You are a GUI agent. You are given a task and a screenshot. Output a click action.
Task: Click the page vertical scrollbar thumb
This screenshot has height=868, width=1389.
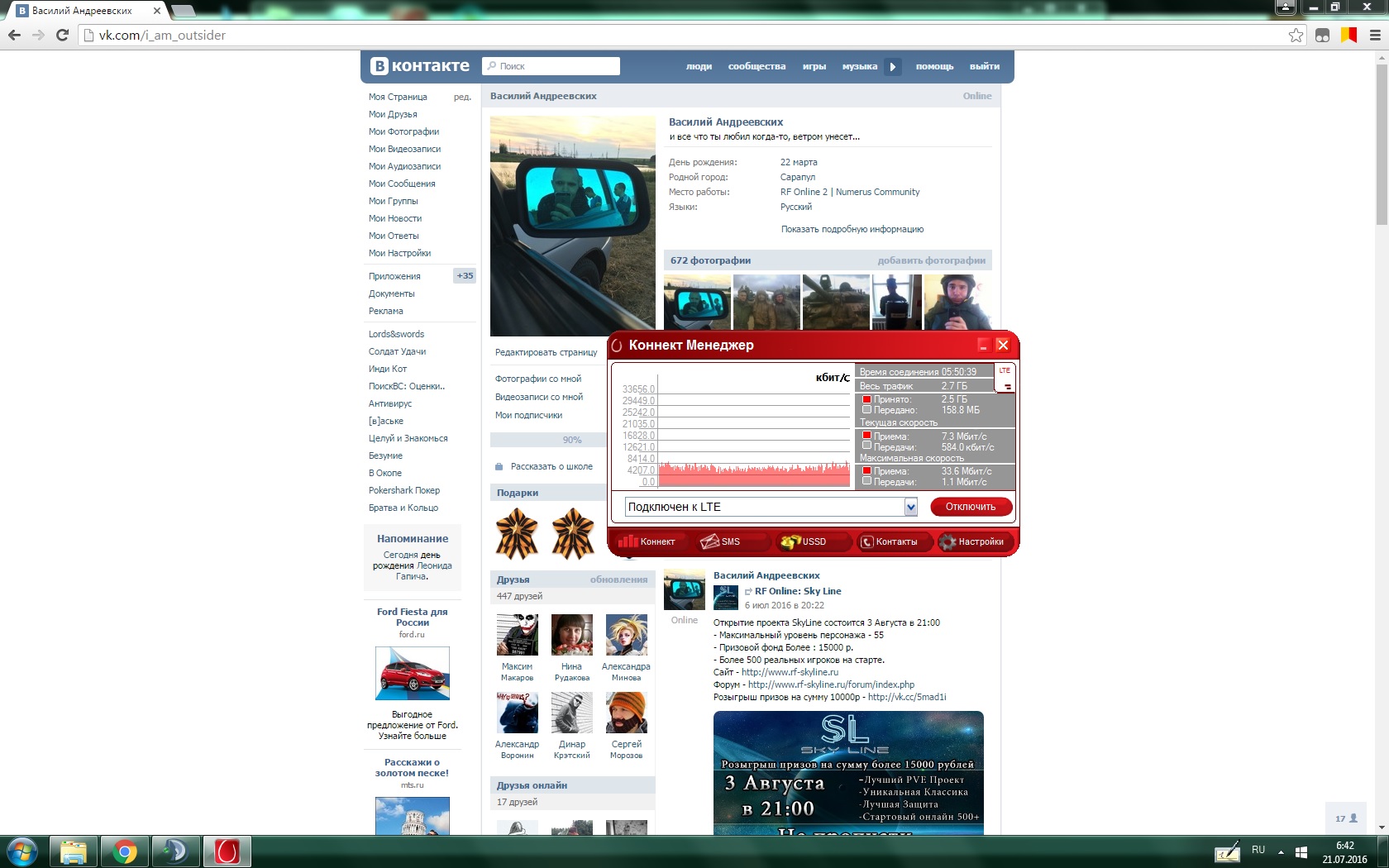coord(1382,145)
